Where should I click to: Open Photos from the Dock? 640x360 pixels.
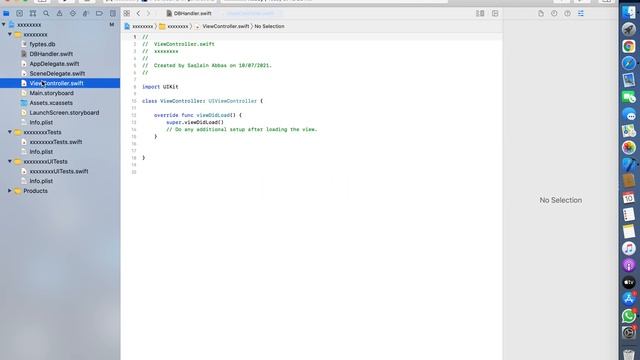629,147
